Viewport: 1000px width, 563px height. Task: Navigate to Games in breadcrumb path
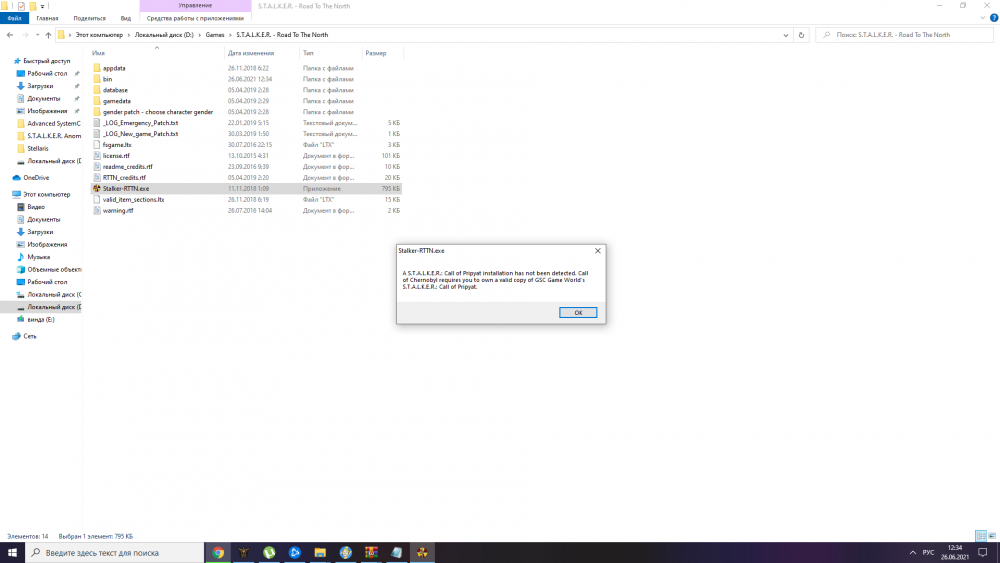click(215, 35)
